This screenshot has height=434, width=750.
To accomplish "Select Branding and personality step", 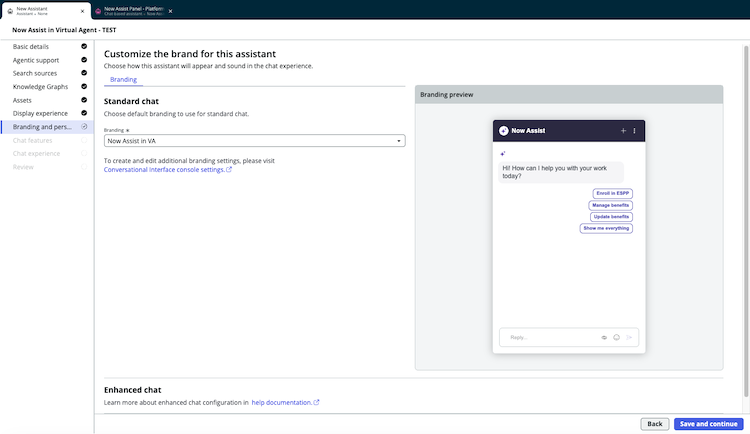I will coord(47,127).
